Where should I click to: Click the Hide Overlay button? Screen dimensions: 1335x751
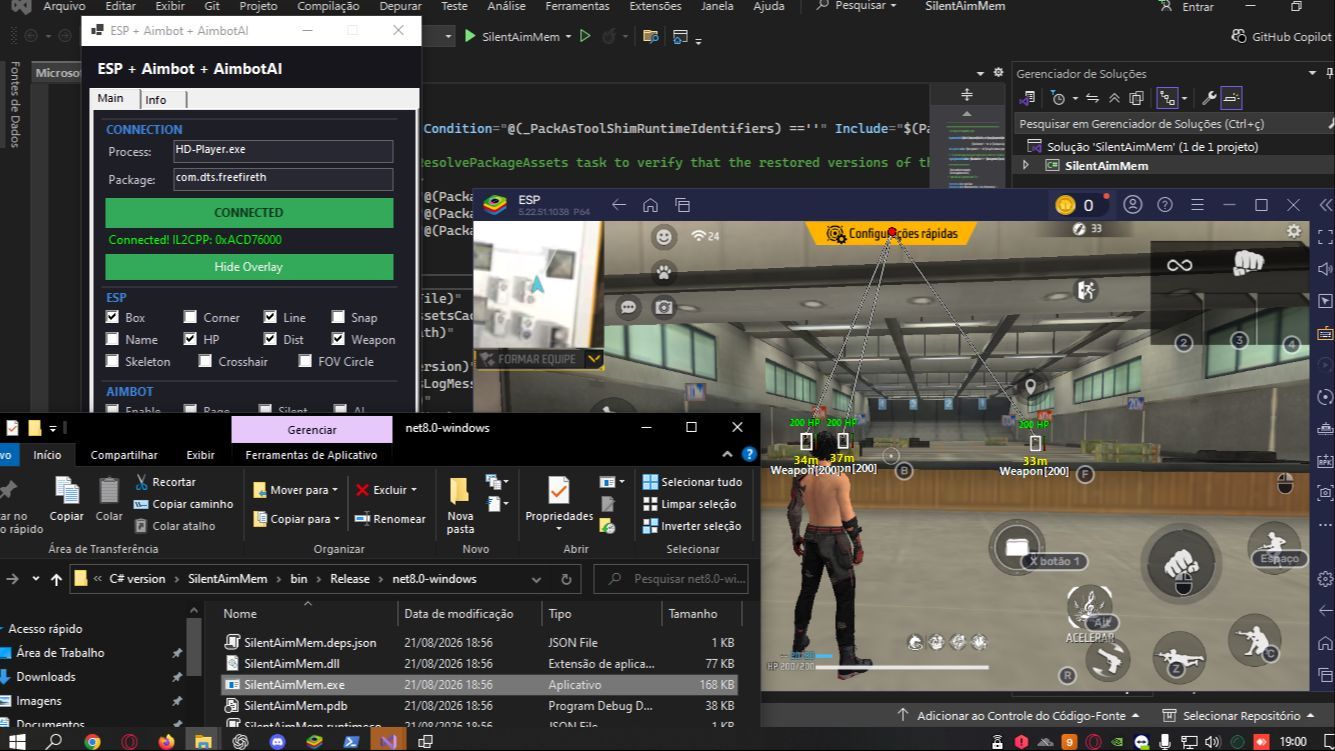[x=249, y=267]
